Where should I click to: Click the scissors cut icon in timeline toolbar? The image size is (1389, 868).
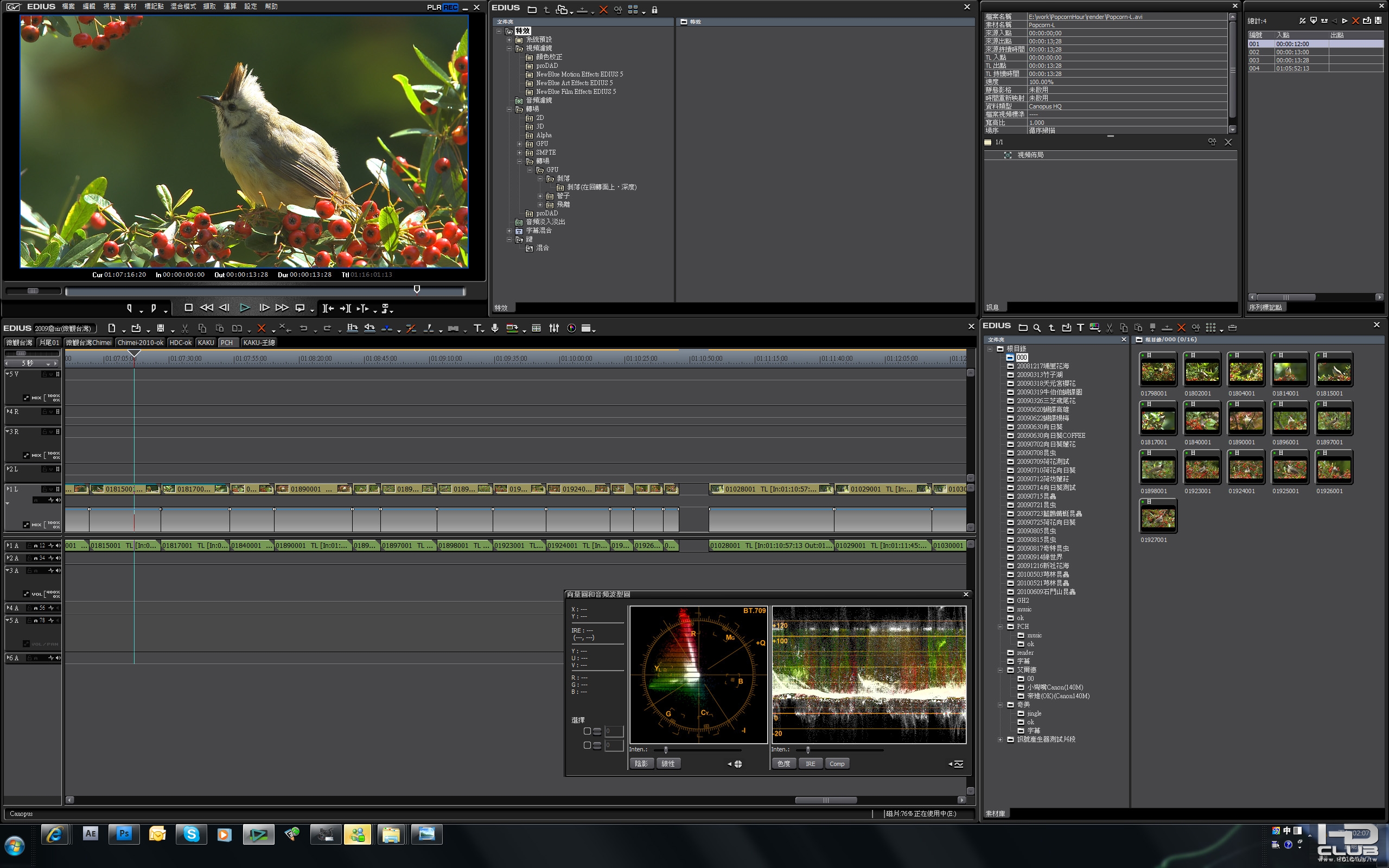(185, 328)
